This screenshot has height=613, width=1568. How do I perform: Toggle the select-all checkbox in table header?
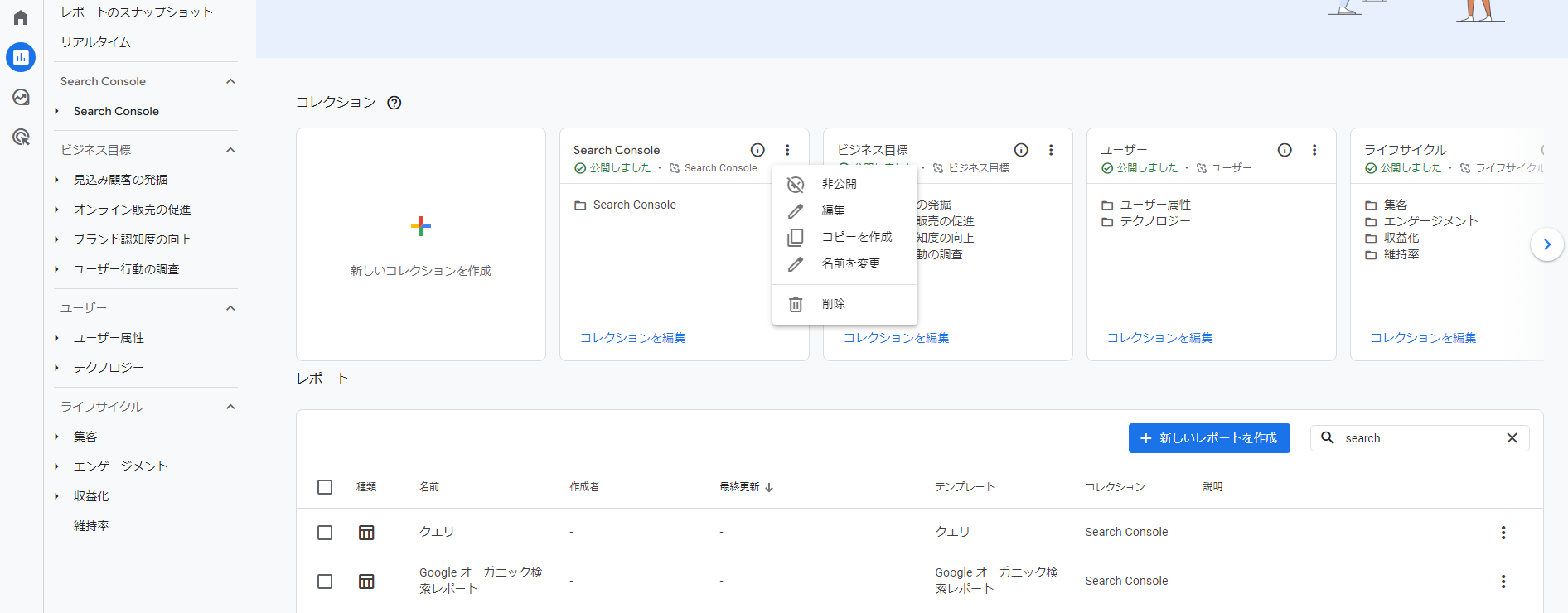(x=325, y=487)
